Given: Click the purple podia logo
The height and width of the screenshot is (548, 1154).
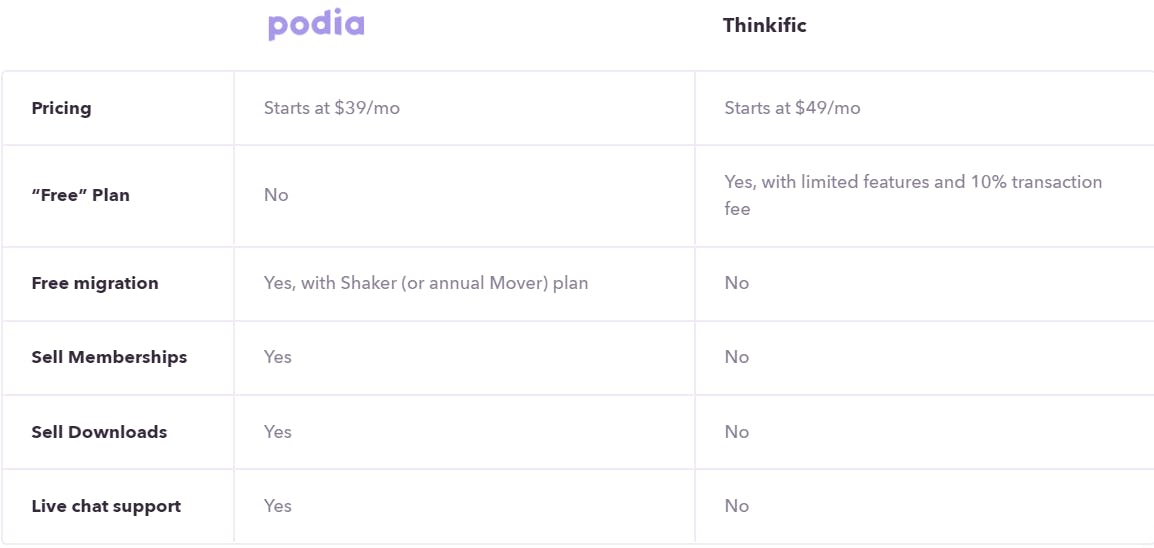Looking at the screenshot, I should (x=316, y=26).
